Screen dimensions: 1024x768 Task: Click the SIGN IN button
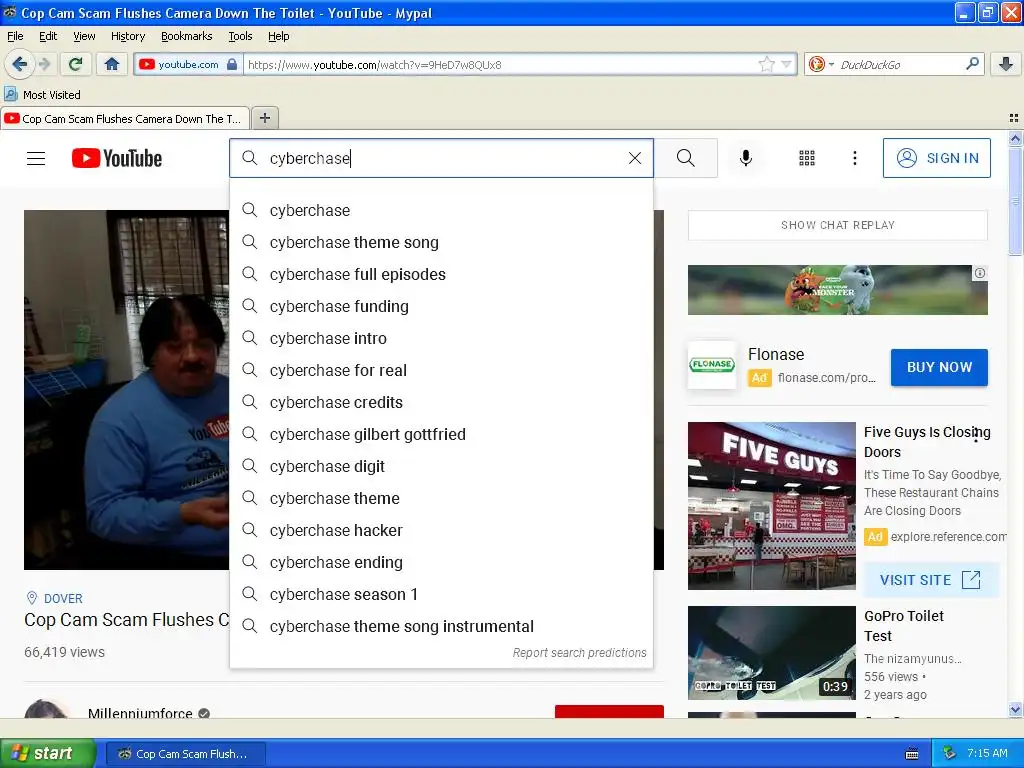click(936, 158)
